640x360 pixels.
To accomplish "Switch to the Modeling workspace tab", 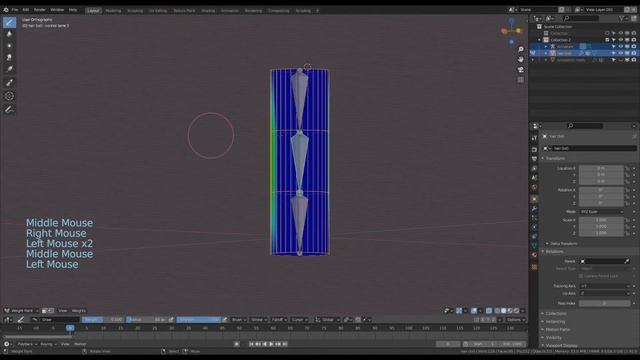I will point(113,11).
